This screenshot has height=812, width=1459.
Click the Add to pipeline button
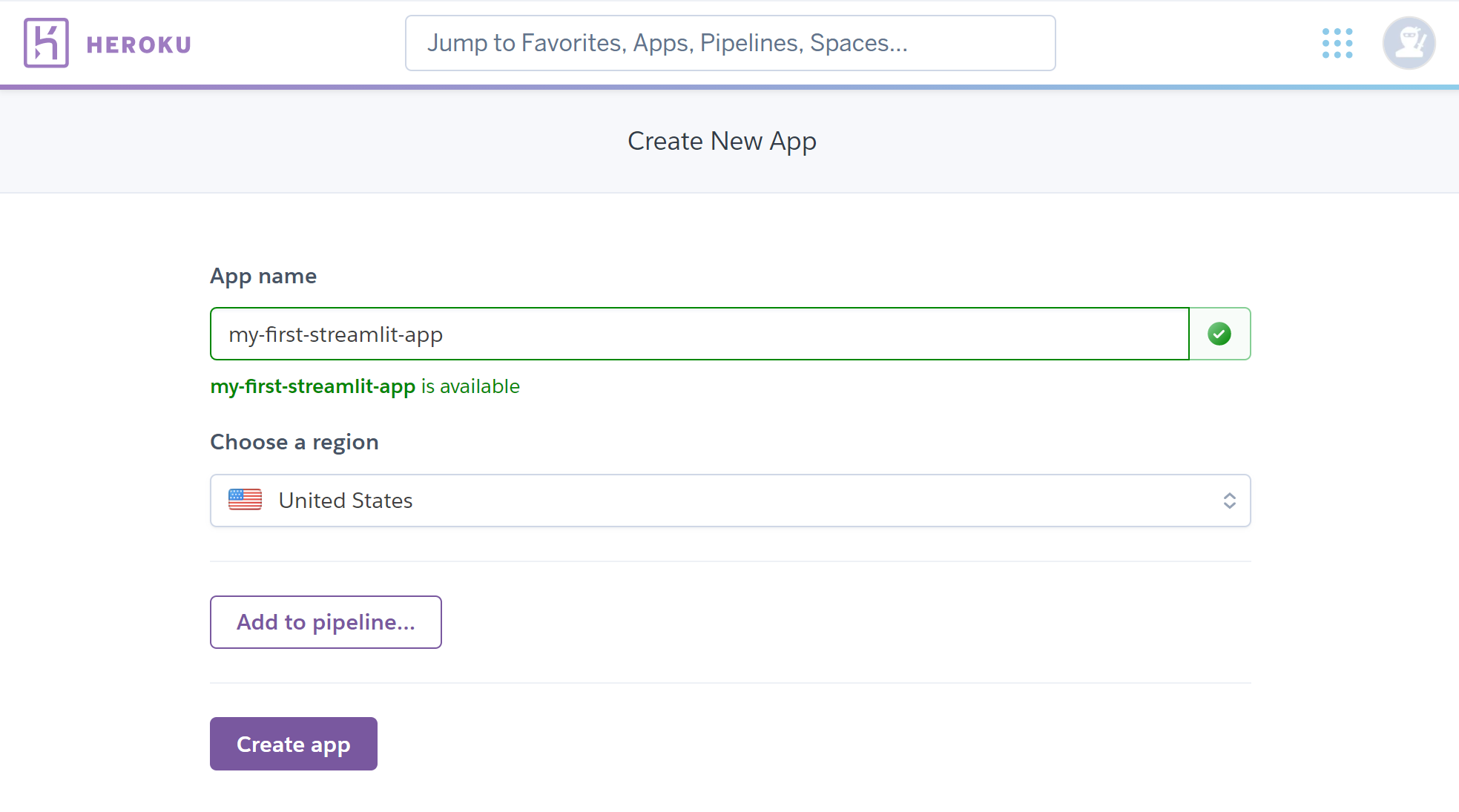pyautogui.click(x=326, y=622)
